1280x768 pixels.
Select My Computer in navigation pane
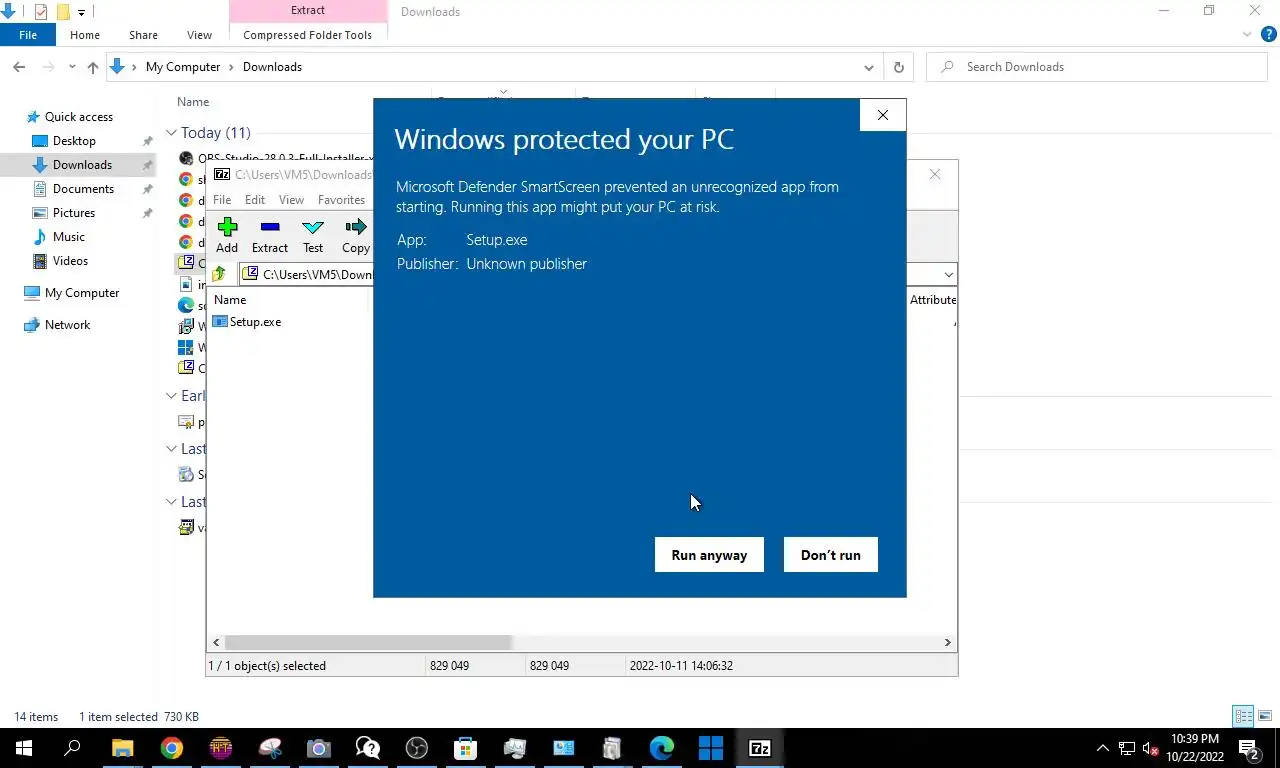pos(82,293)
